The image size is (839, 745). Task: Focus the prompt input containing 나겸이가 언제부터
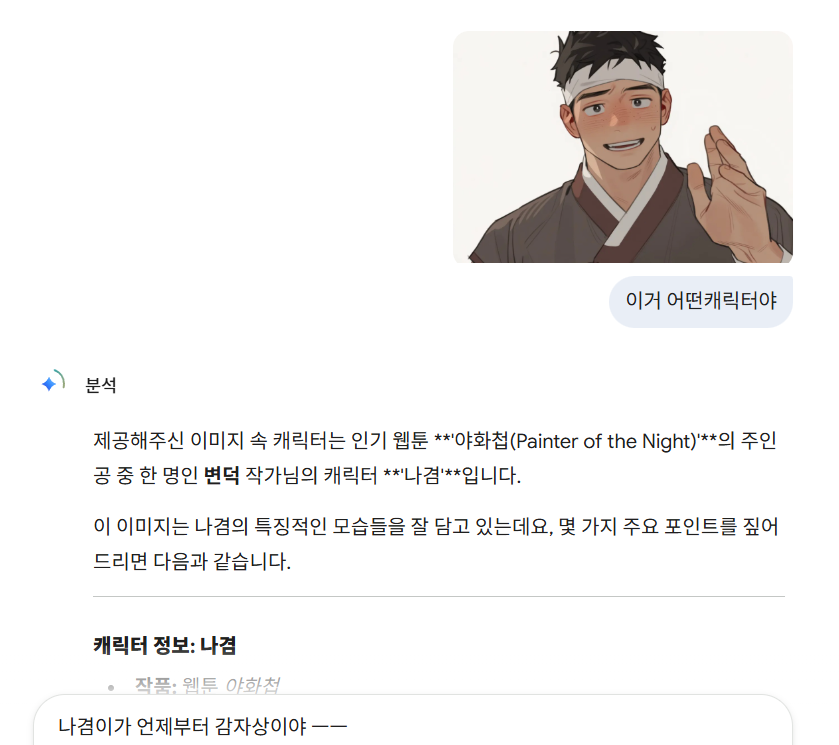(413, 726)
